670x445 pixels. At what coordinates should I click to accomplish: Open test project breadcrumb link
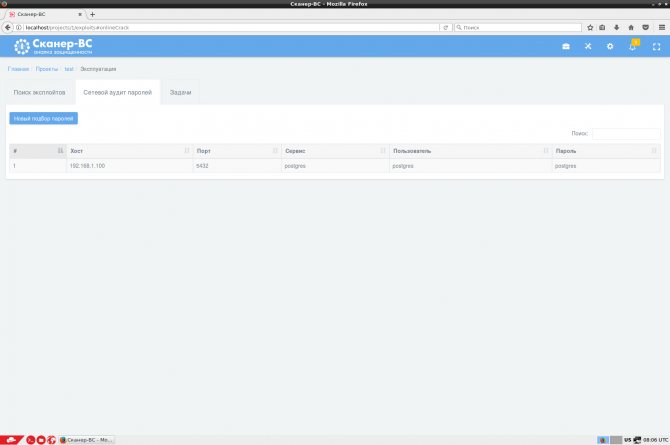click(x=69, y=69)
